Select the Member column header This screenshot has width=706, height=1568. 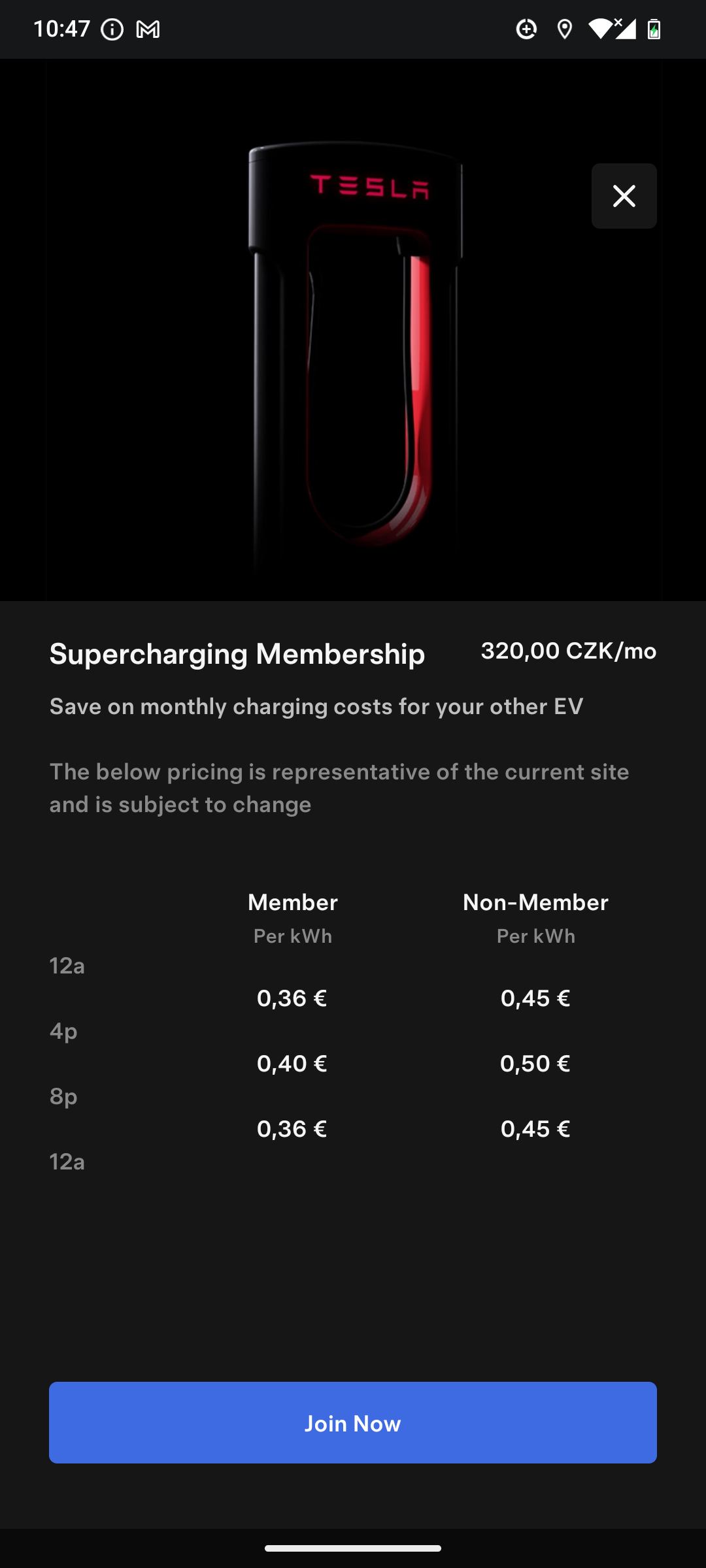[293, 902]
